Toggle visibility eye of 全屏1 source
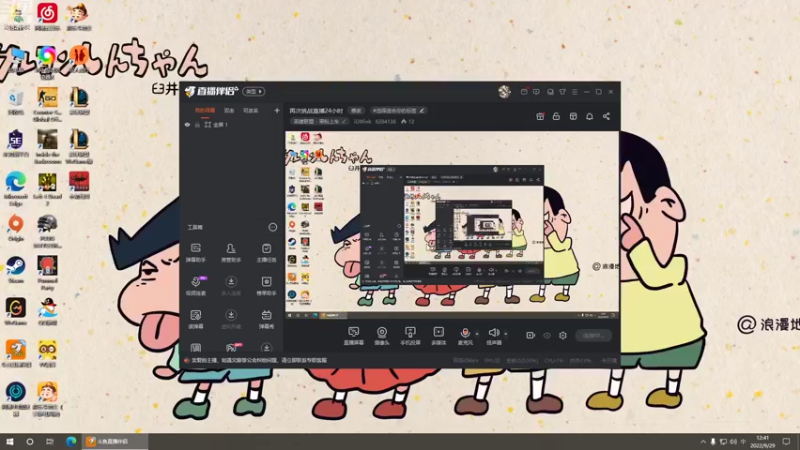This screenshot has width=800, height=450. 187,124
